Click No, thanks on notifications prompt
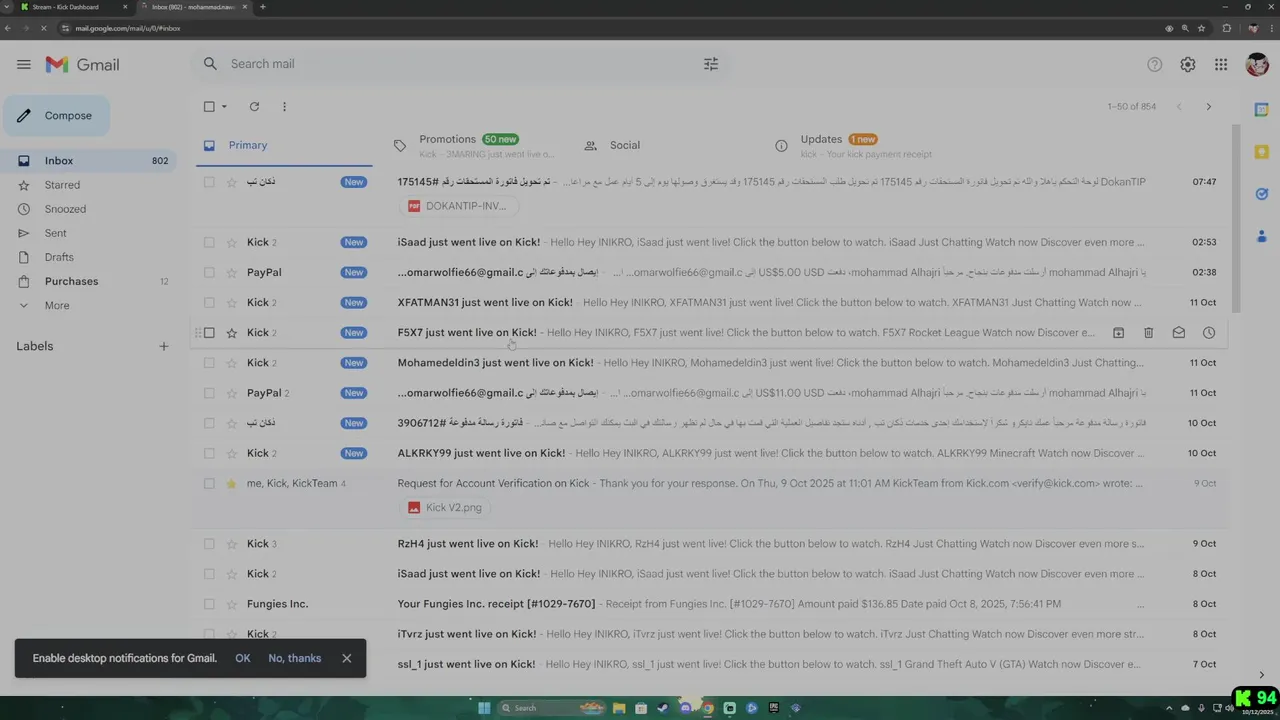Screen dimensions: 1280x720 coord(295,658)
